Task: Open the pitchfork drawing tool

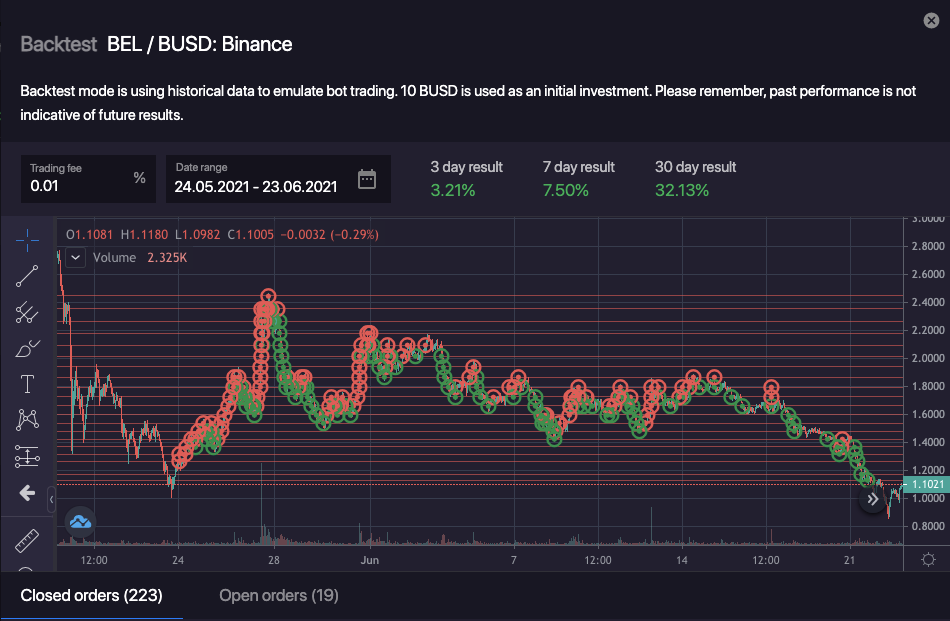Action: (x=27, y=313)
